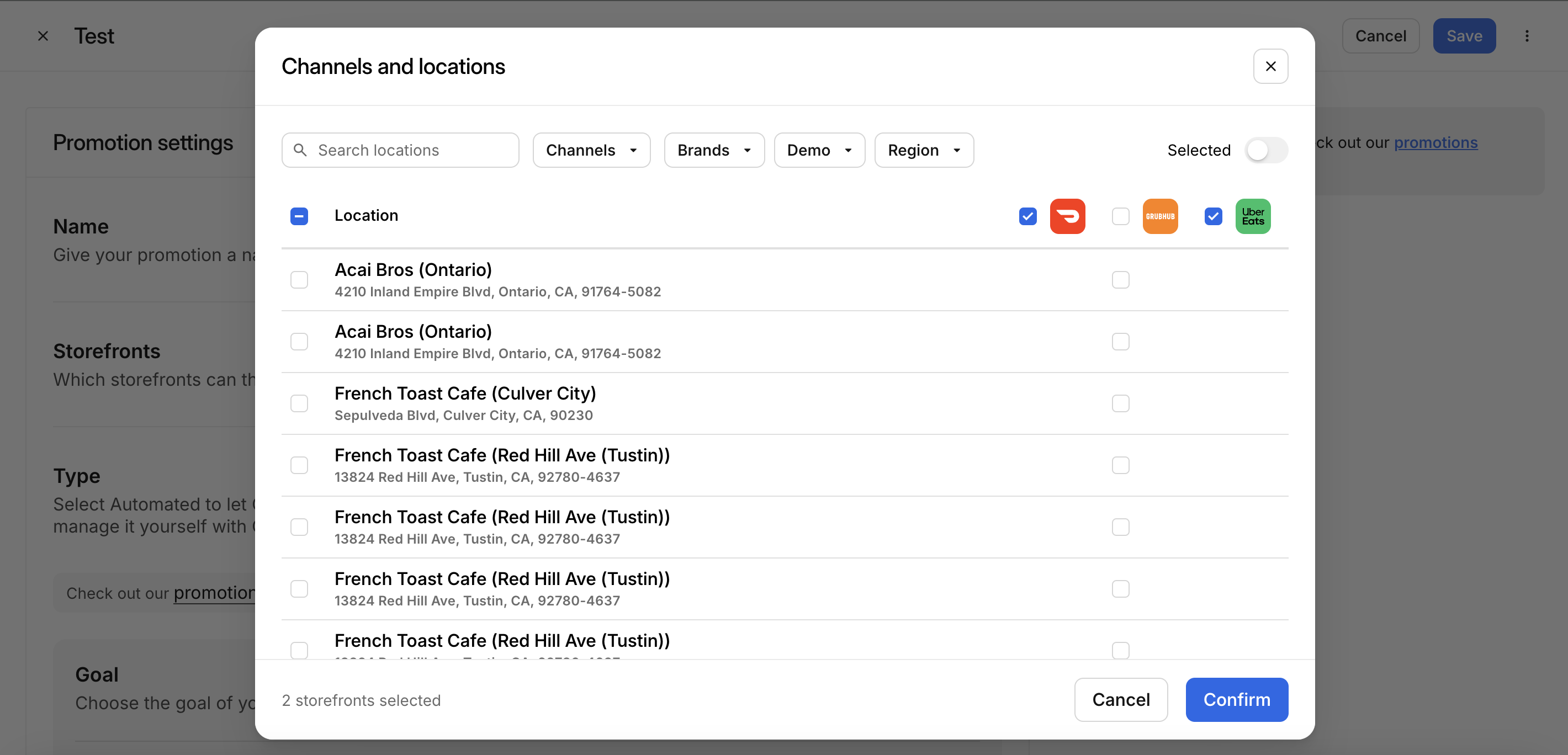Check Grubhub box for French Toast Cafe (Culver City)
This screenshot has width=1568, height=755.
click(1121, 403)
